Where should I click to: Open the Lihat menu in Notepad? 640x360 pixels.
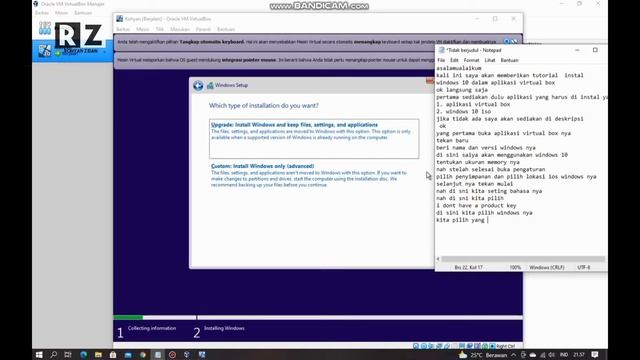tap(490, 60)
